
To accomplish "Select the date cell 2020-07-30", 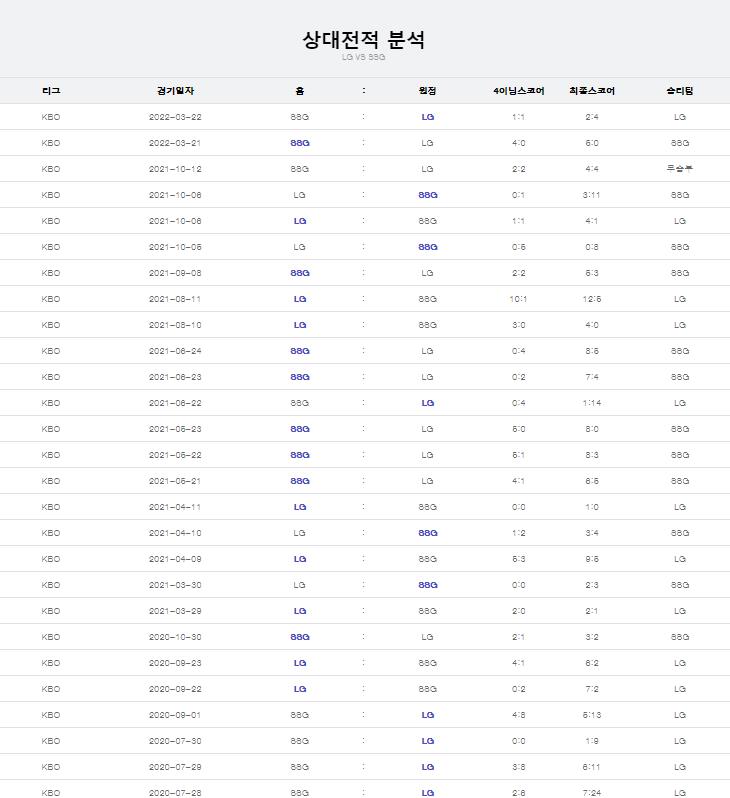I will 175,740.
